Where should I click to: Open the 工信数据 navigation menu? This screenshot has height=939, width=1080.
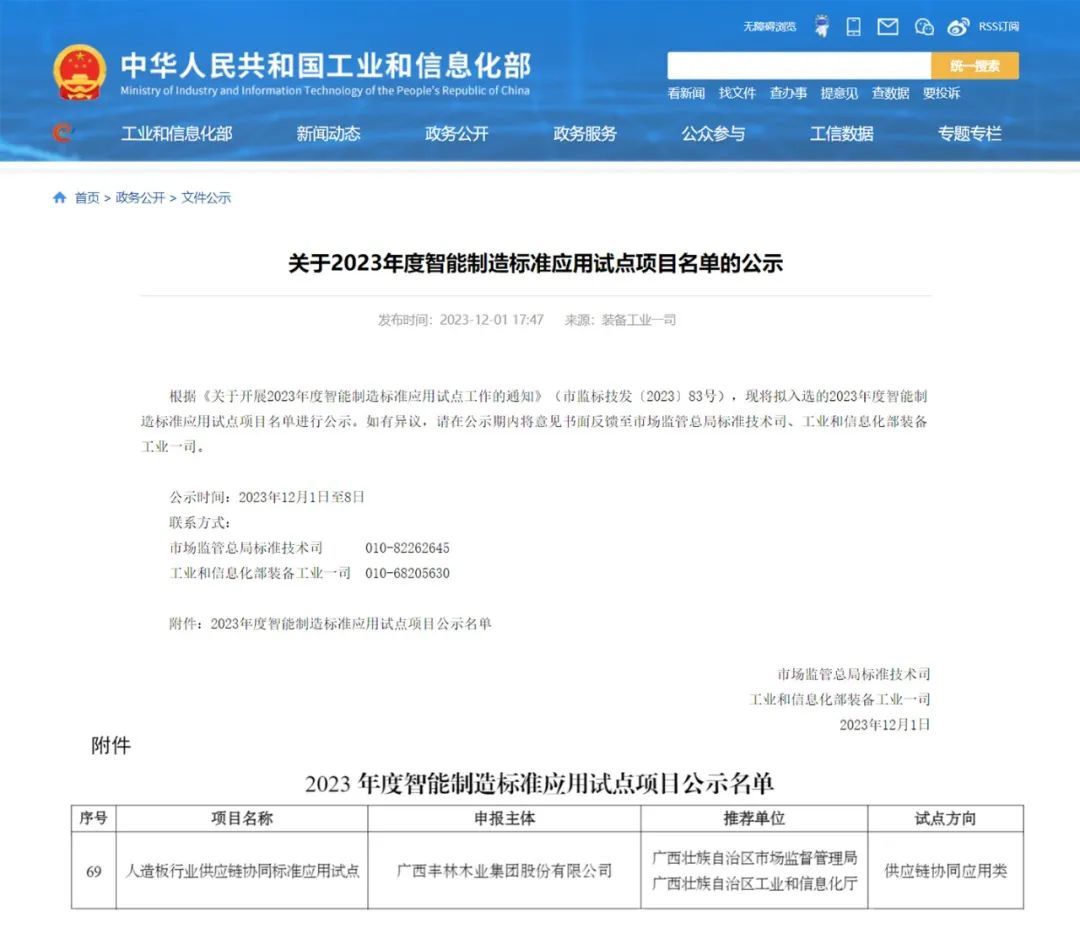point(844,133)
